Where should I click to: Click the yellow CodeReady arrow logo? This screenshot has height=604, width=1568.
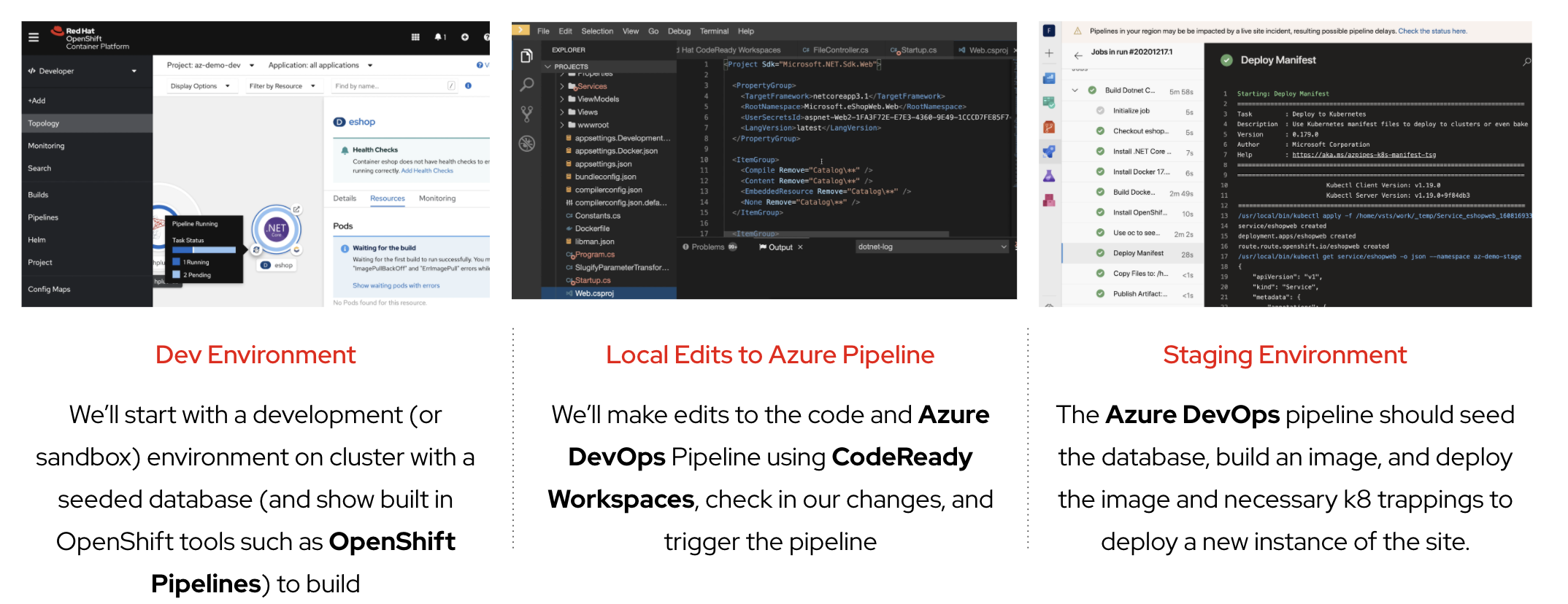[520, 31]
